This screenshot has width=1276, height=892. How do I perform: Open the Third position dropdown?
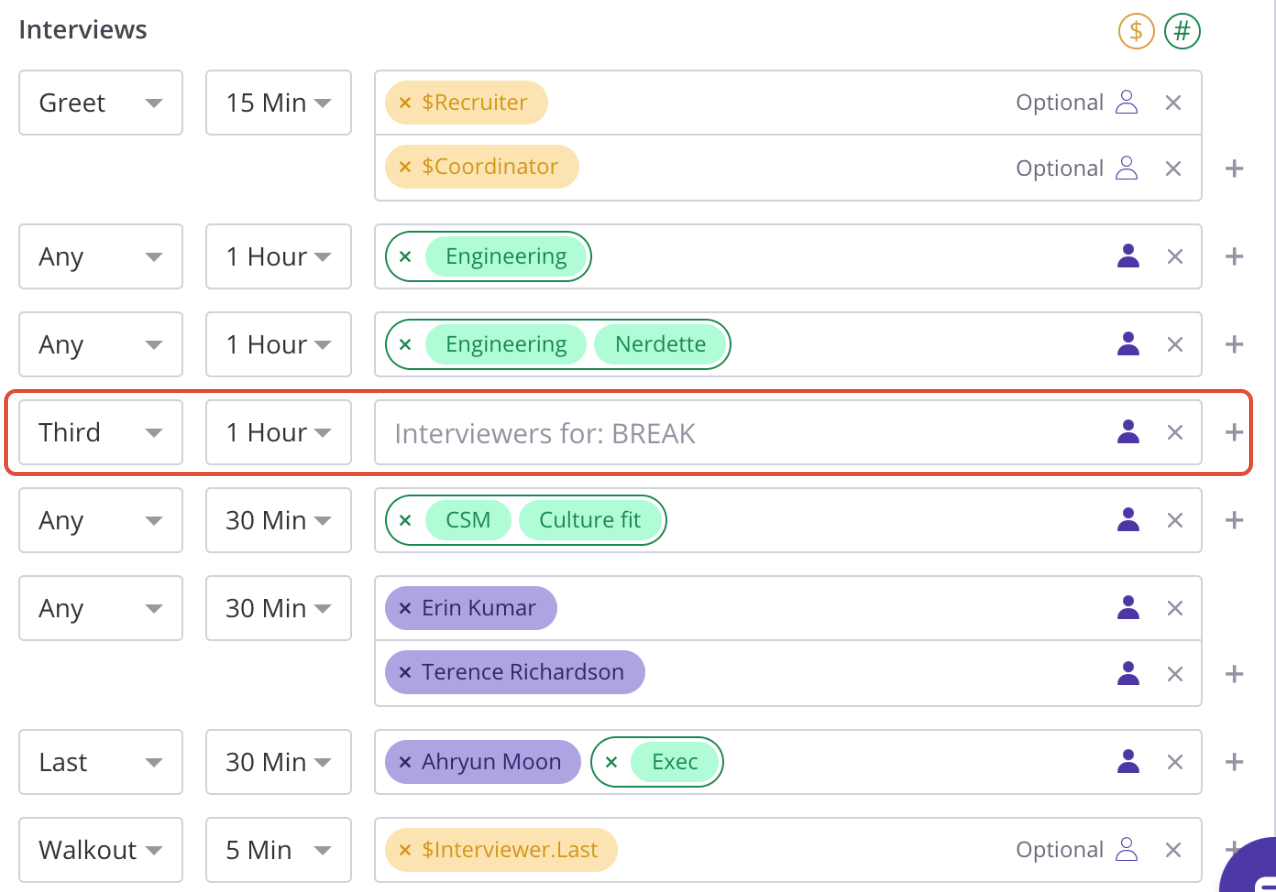tap(100, 432)
